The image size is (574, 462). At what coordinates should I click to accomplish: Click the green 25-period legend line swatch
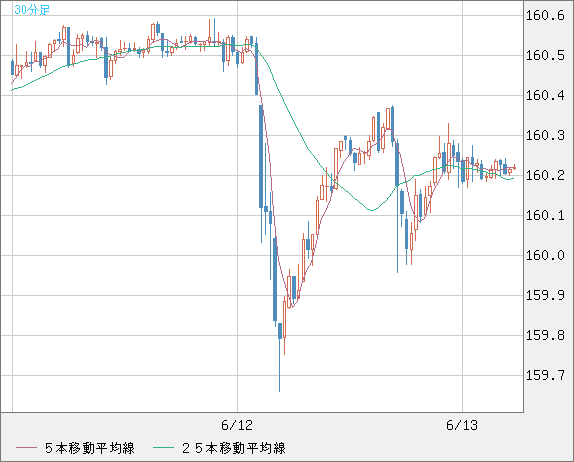163,448
